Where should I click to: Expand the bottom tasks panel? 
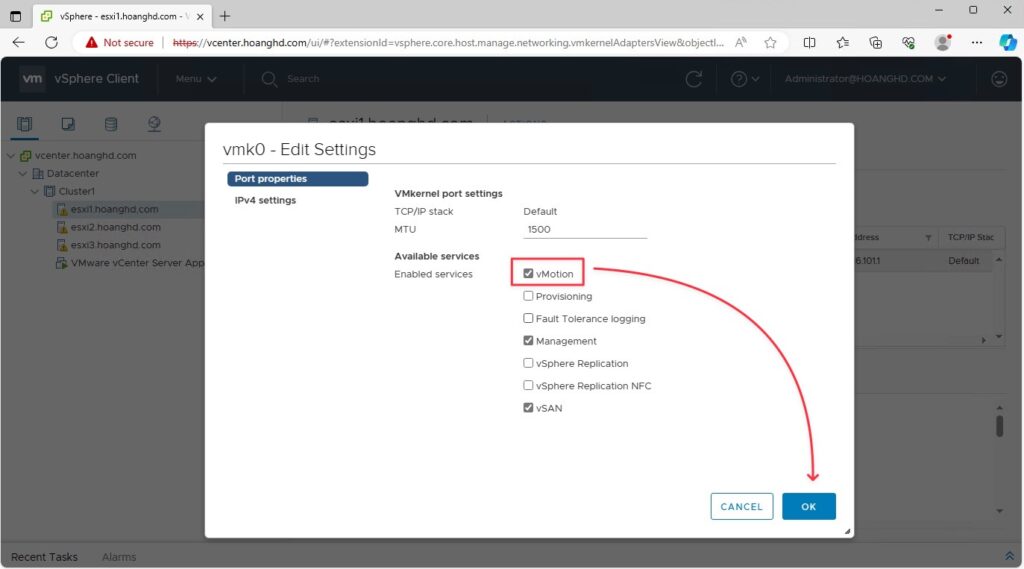pyautogui.click(x=1009, y=556)
